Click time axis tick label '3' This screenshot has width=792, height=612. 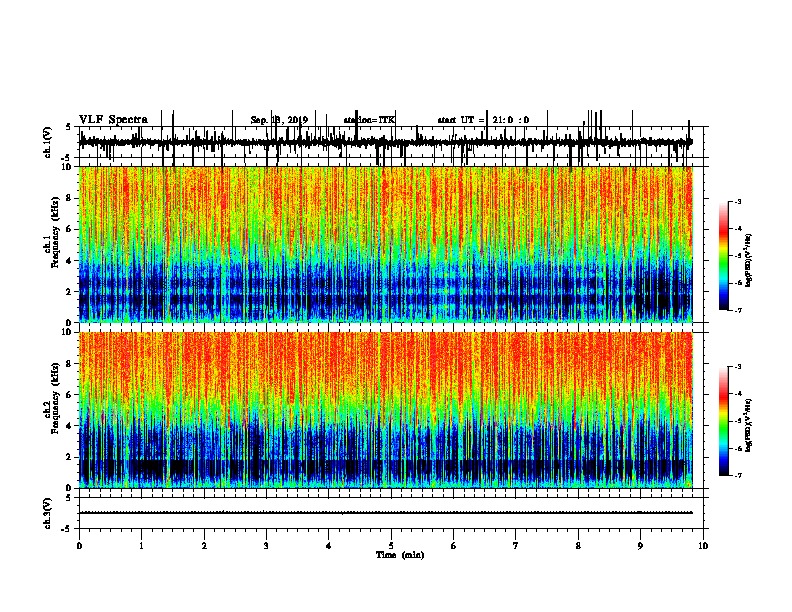tap(266, 546)
